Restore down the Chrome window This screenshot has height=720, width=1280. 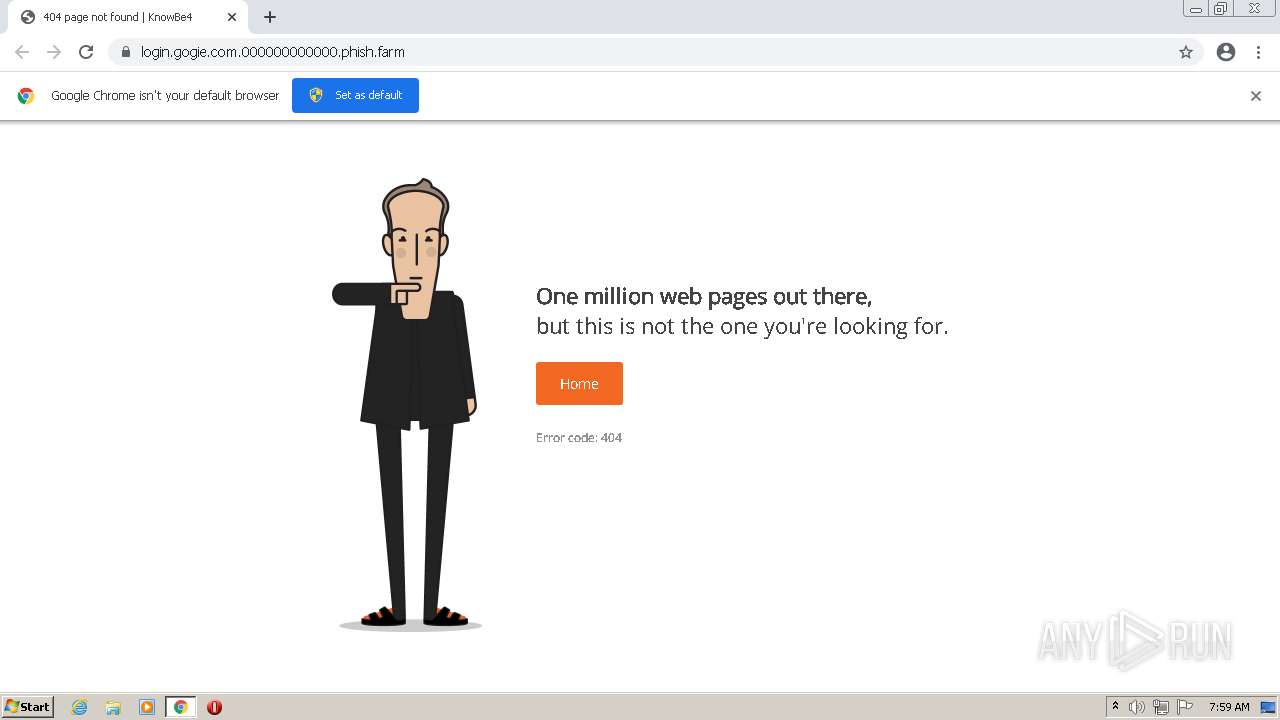pos(1221,9)
